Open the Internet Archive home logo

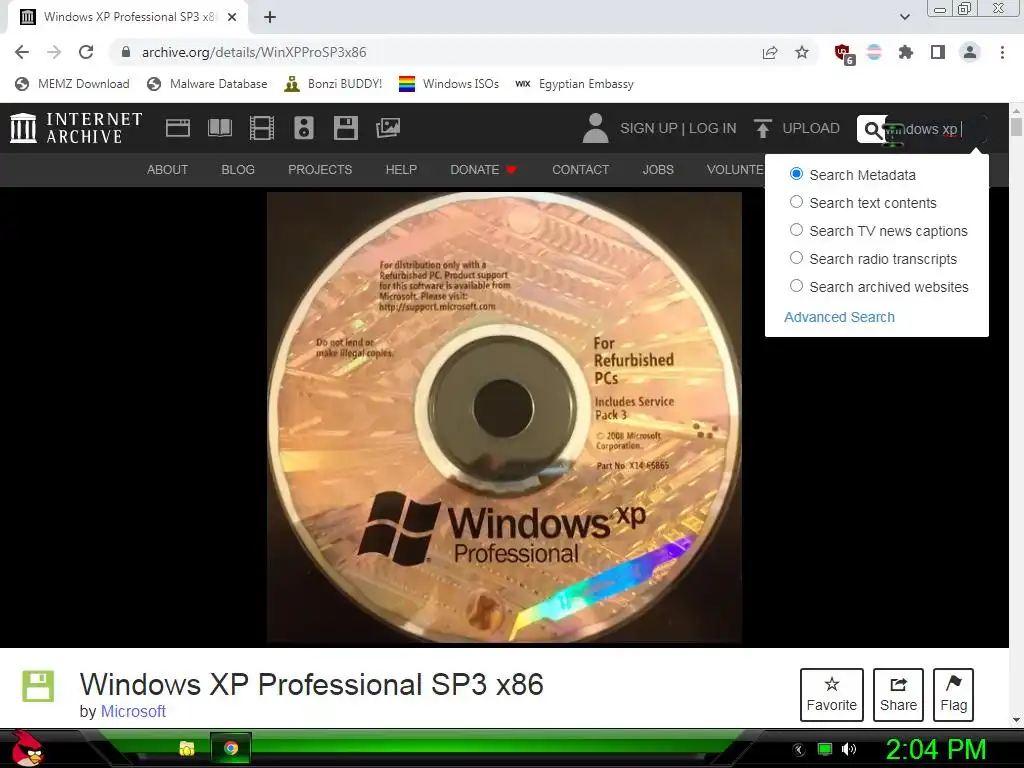click(x=76, y=128)
